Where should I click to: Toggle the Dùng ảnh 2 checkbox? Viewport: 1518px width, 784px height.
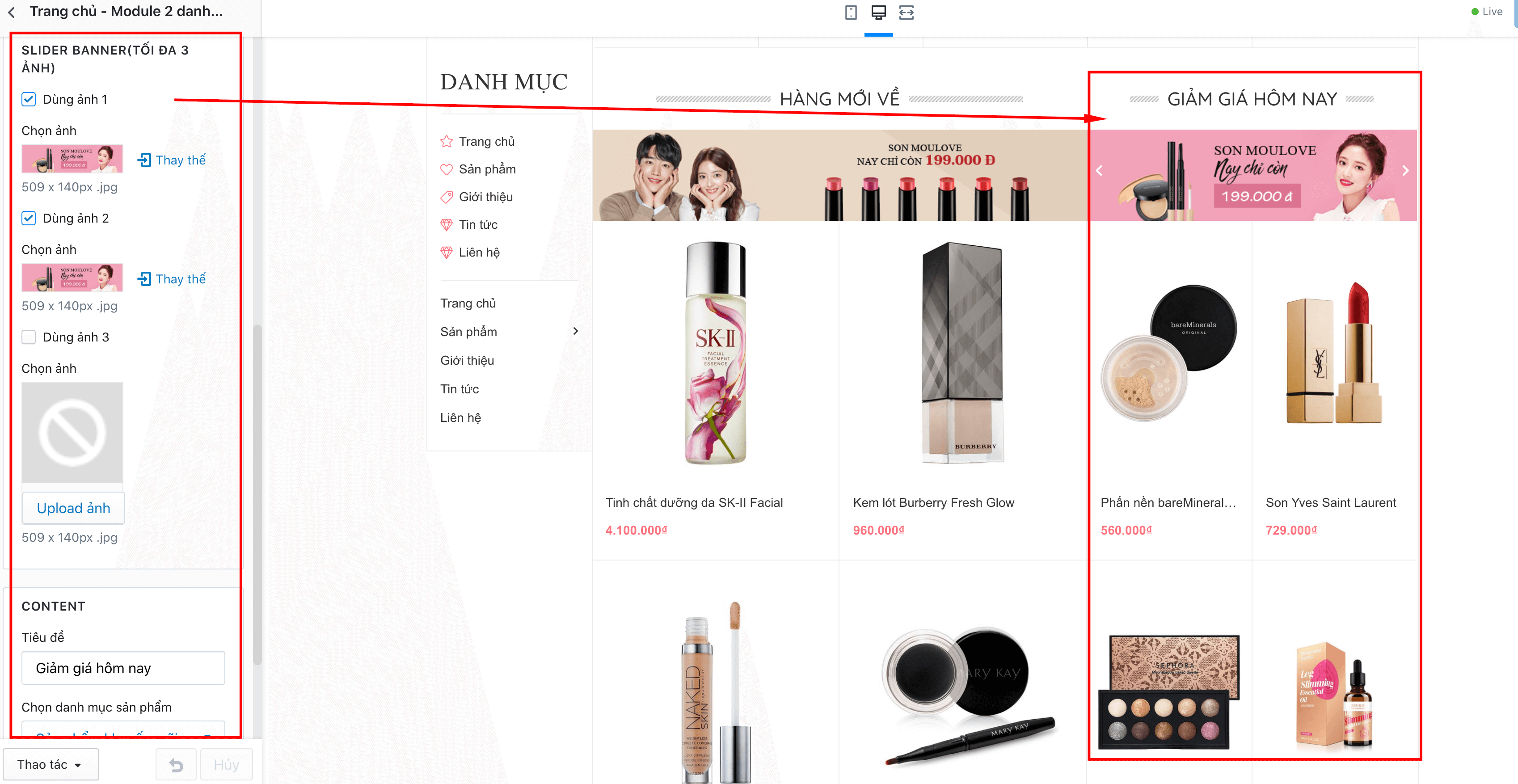point(28,218)
